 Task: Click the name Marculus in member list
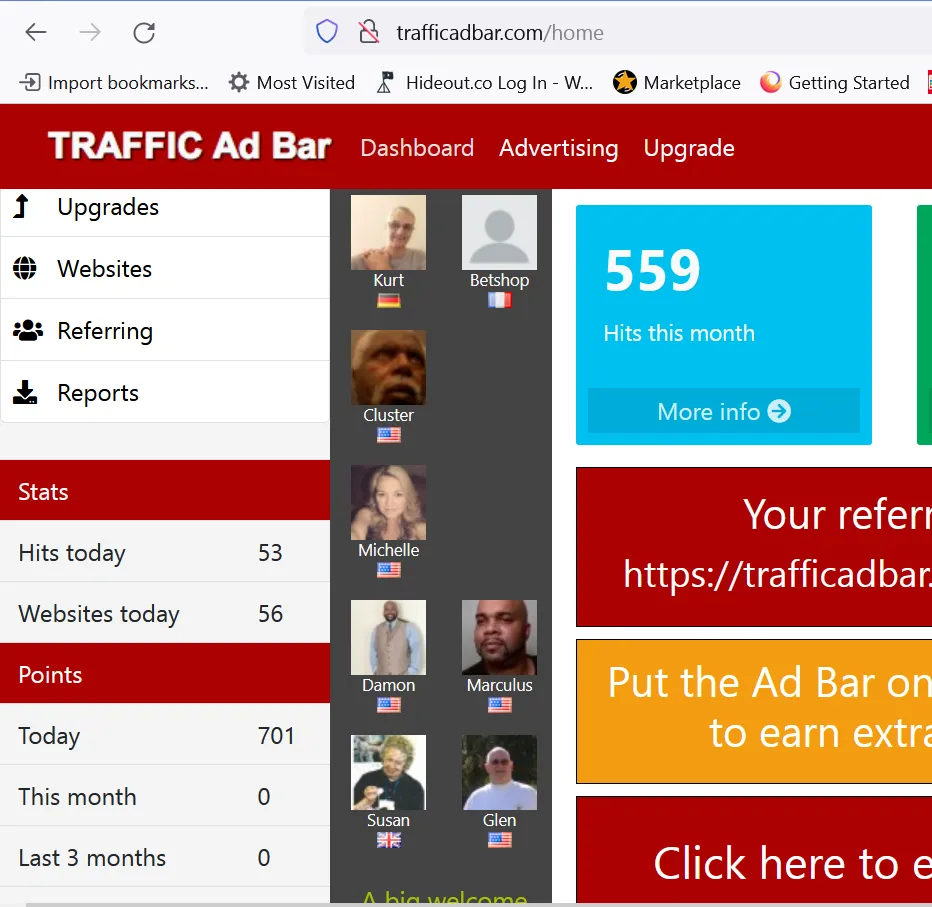coord(499,685)
